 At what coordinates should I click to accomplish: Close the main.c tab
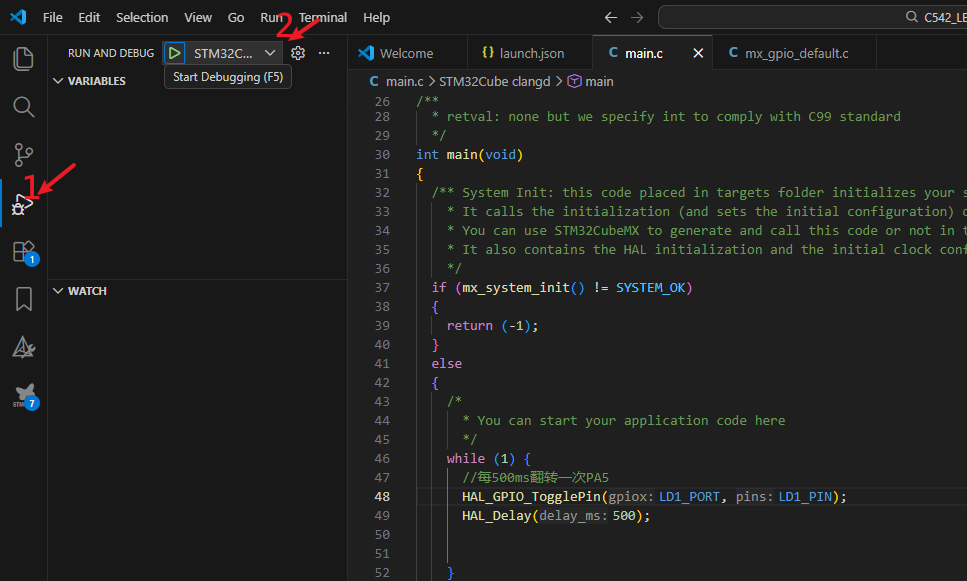pos(698,53)
